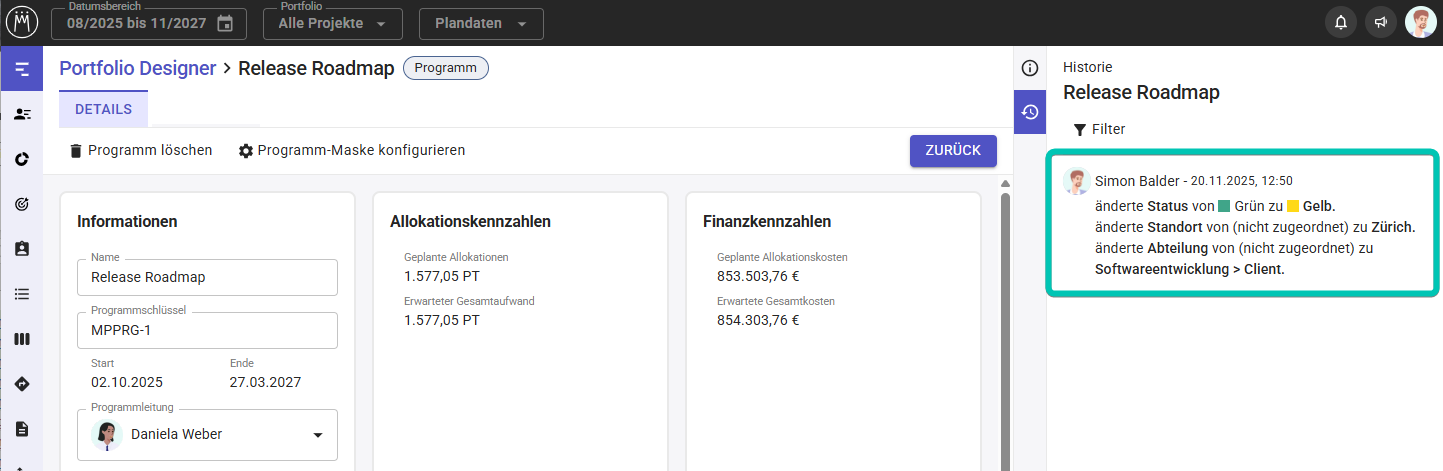Open the Datumsbereich calendar picker
Screen dimensions: 1443x471
click(x=225, y=24)
